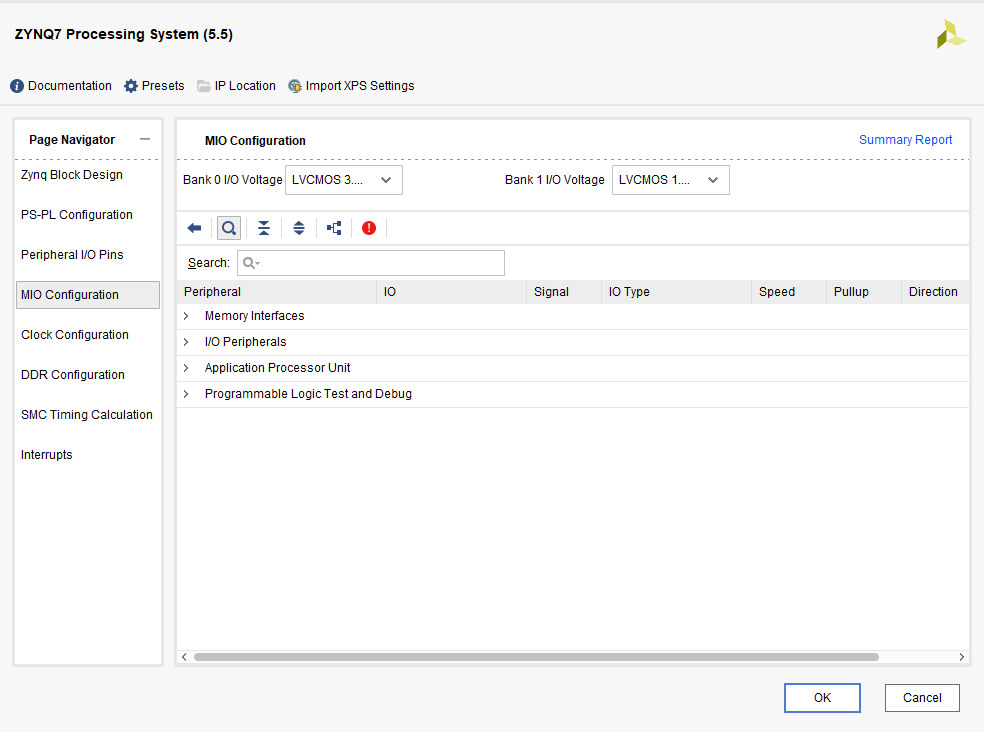Select the I/O Peripherals tree label

click(245, 342)
